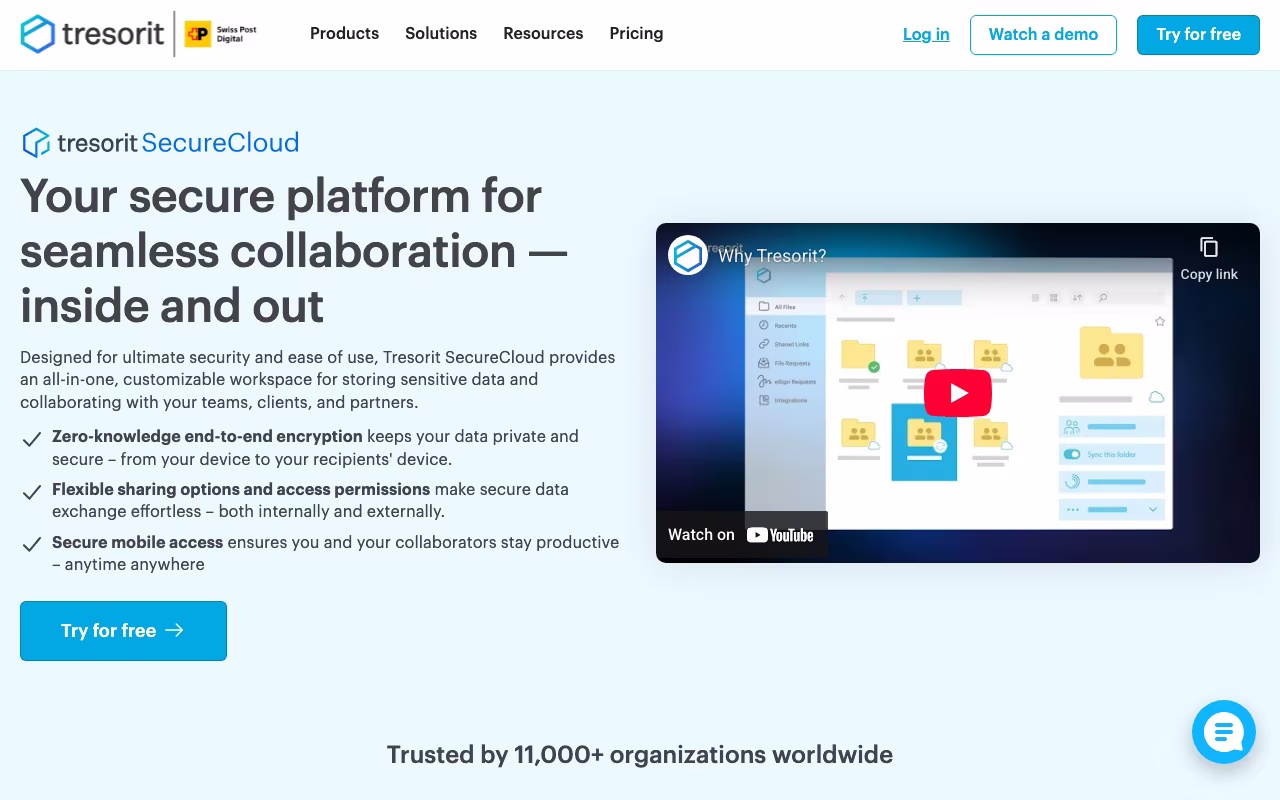Click the Flexible sharing options text
Screen dimensions: 1280x800
(241, 489)
